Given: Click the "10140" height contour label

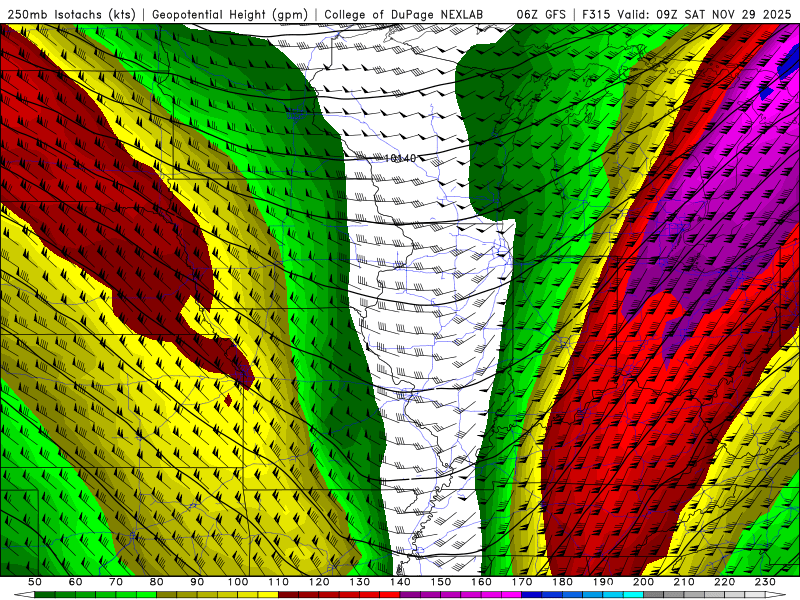Looking at the screenshot, I should point(399,159).
